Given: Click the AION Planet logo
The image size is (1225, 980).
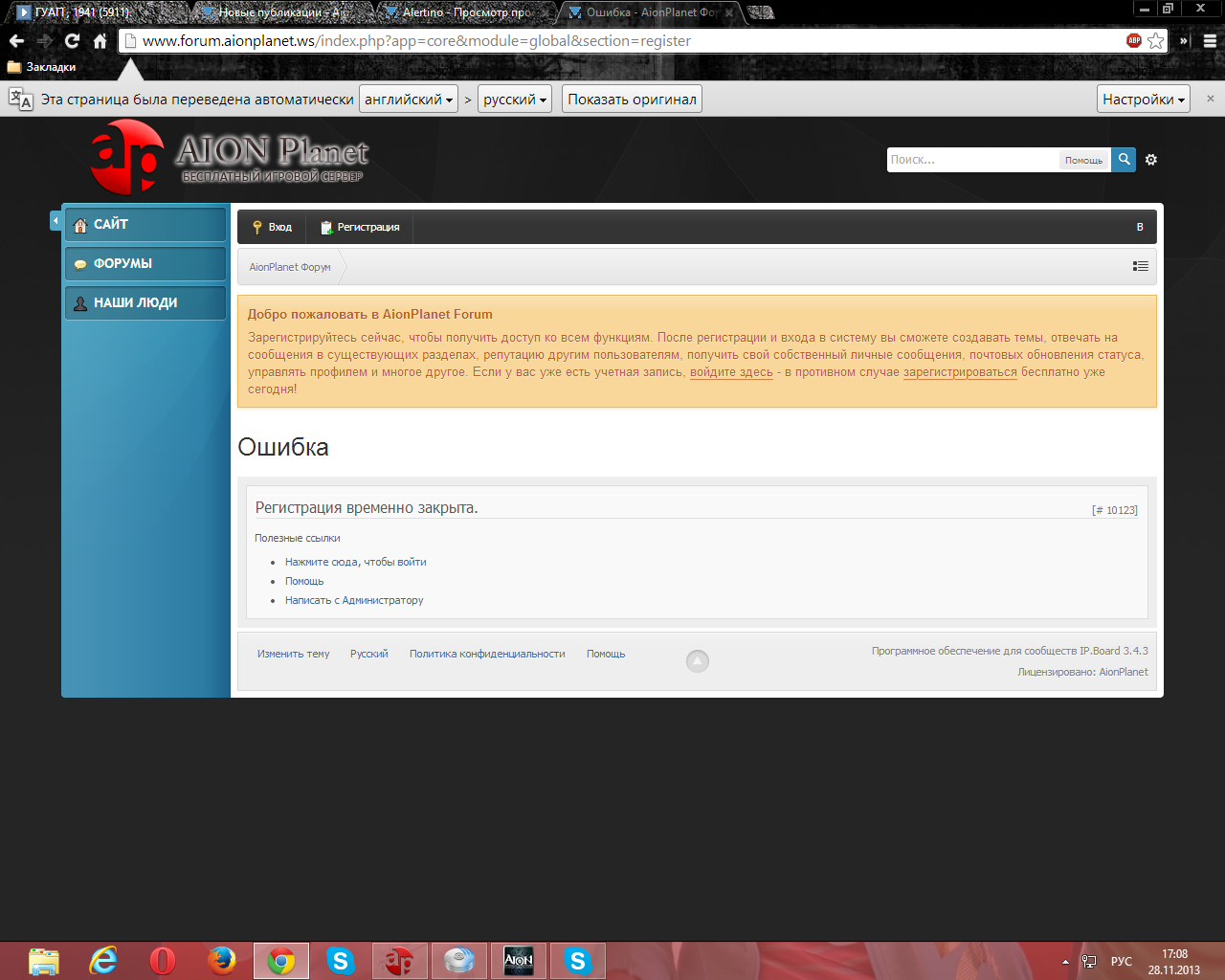Looking at the screenshot, I should coord(230,156).
